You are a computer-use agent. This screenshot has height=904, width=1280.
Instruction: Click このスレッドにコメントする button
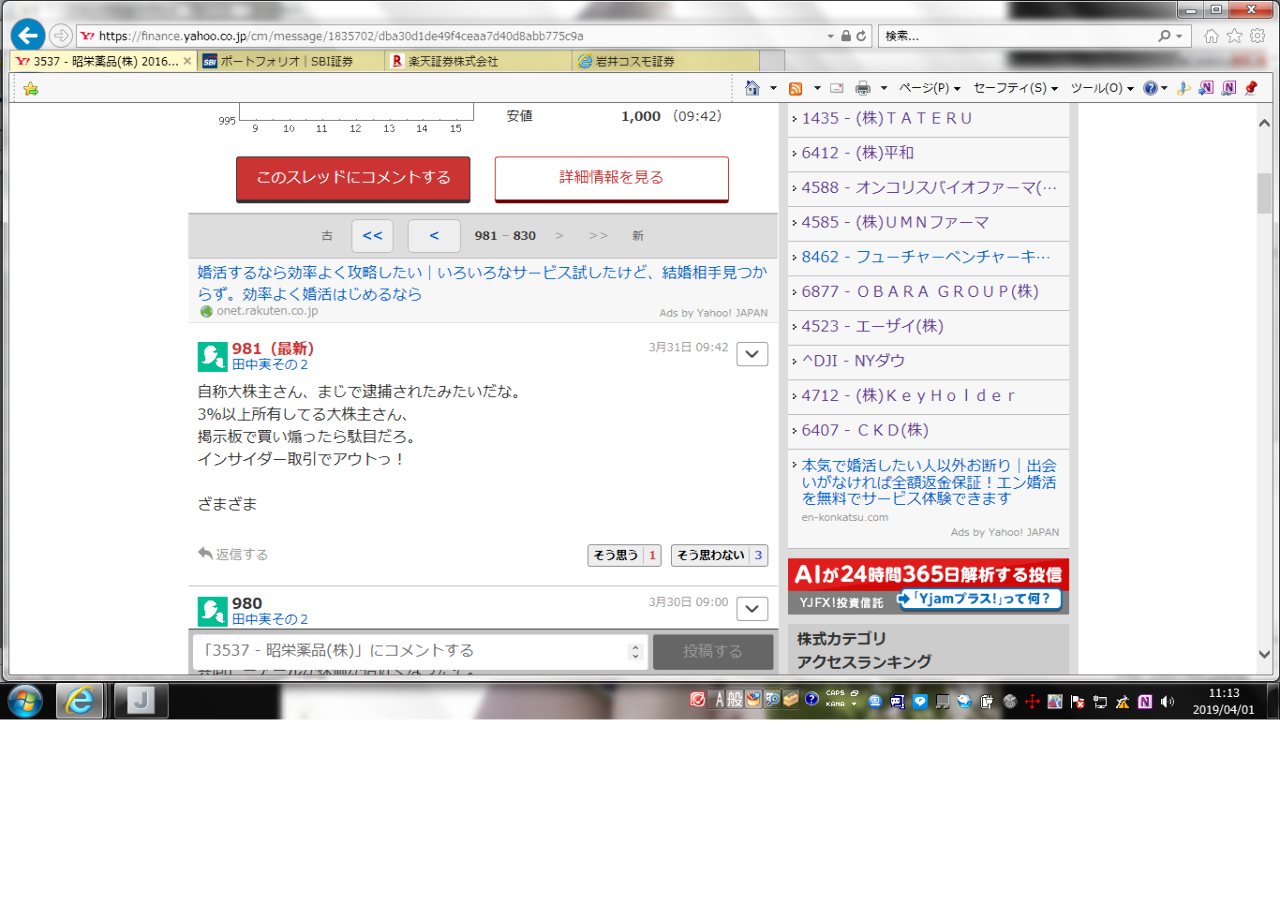point(353,178)
